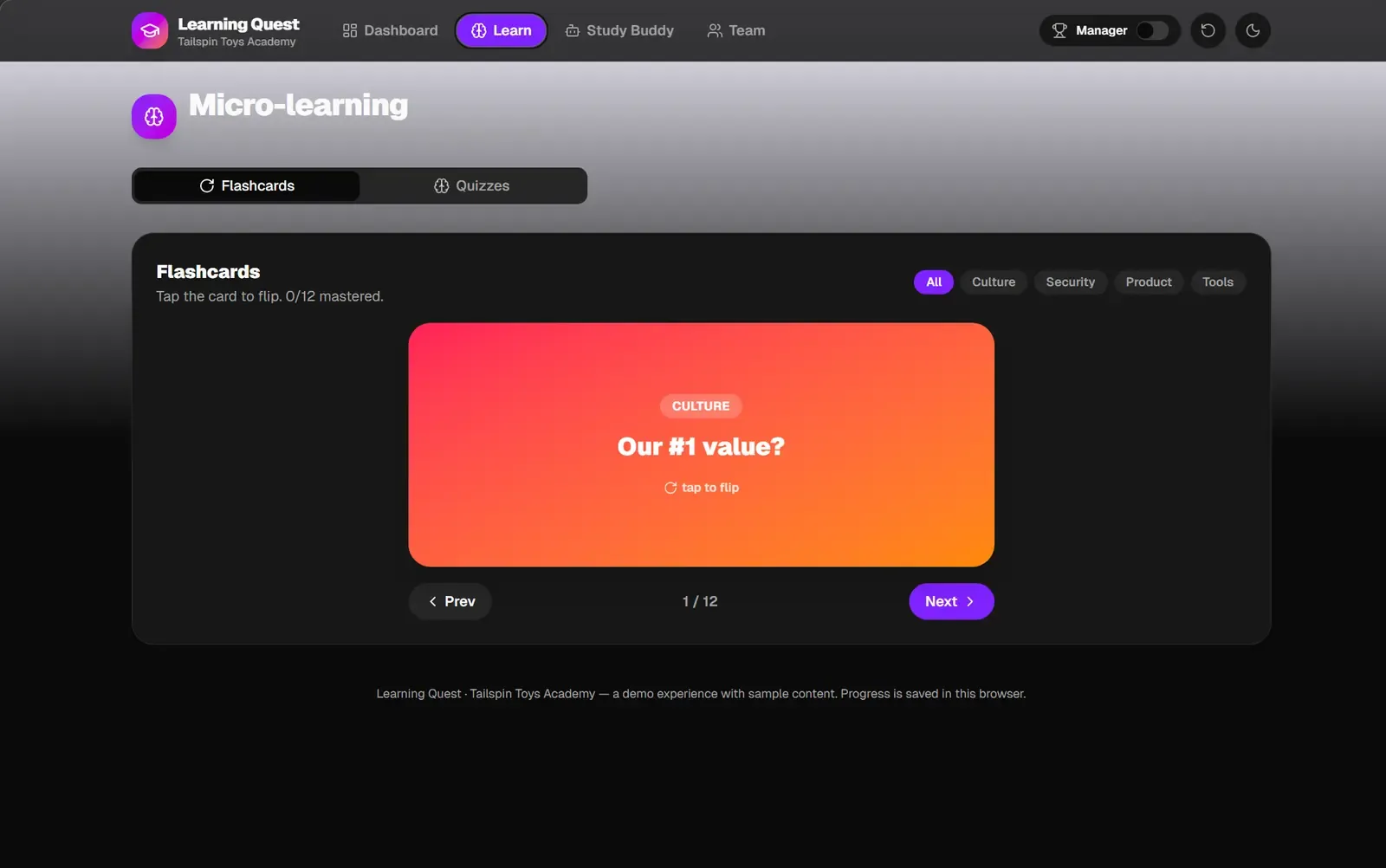The image size is (1386, 868).
Task: Click the Learning Quest graduation cap logo
Action: pyautogui.click(x=150, y=30)
